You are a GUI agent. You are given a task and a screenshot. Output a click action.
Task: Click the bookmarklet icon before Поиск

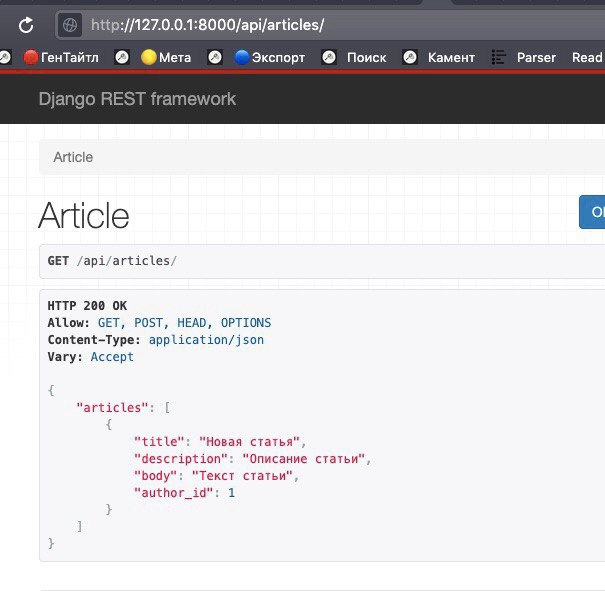click(x=329, y=57)
